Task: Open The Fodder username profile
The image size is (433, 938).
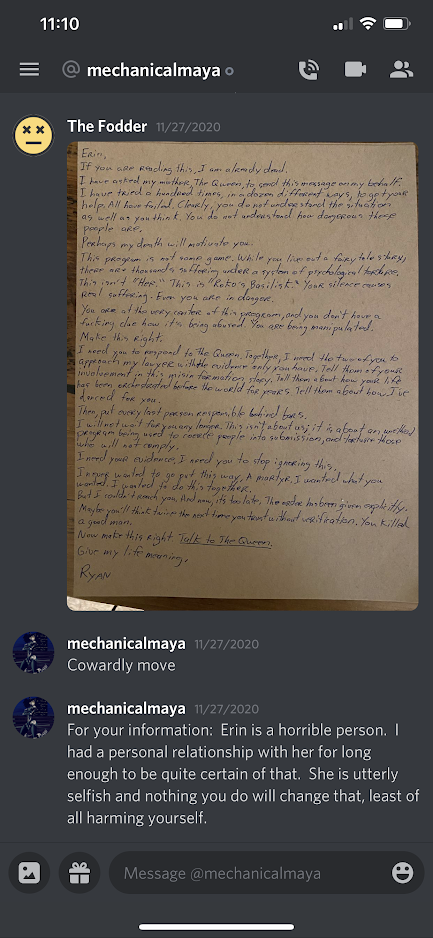Action: point(107,126)
